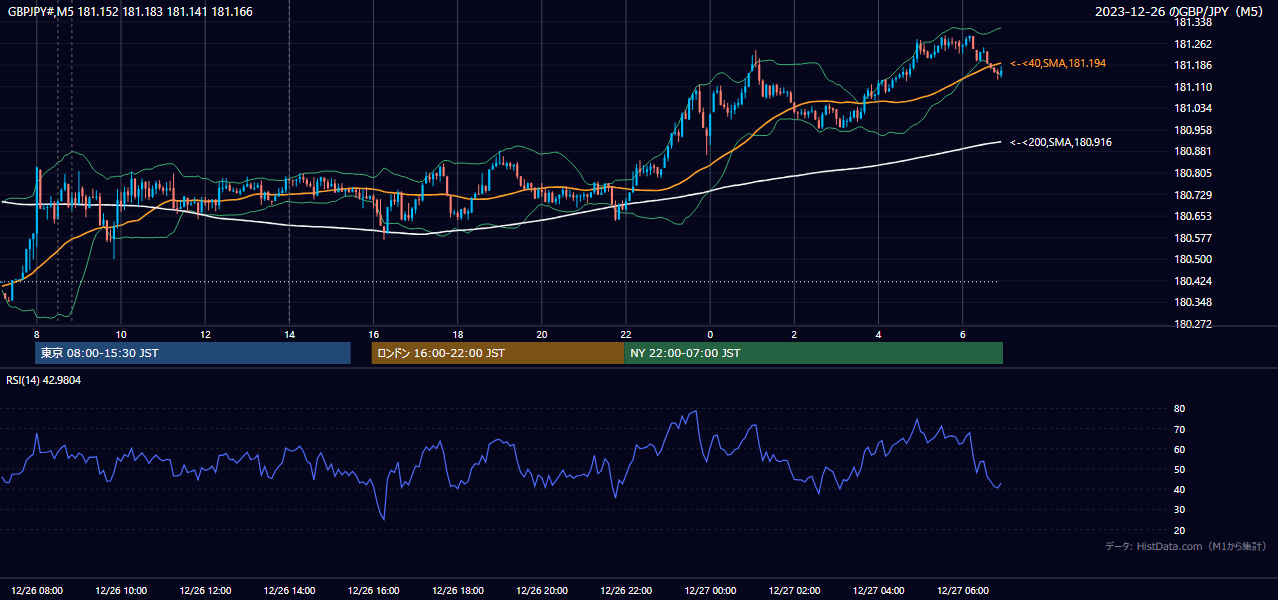
Task: Click hour label 4 under the price chart
Action: [878, 334]
